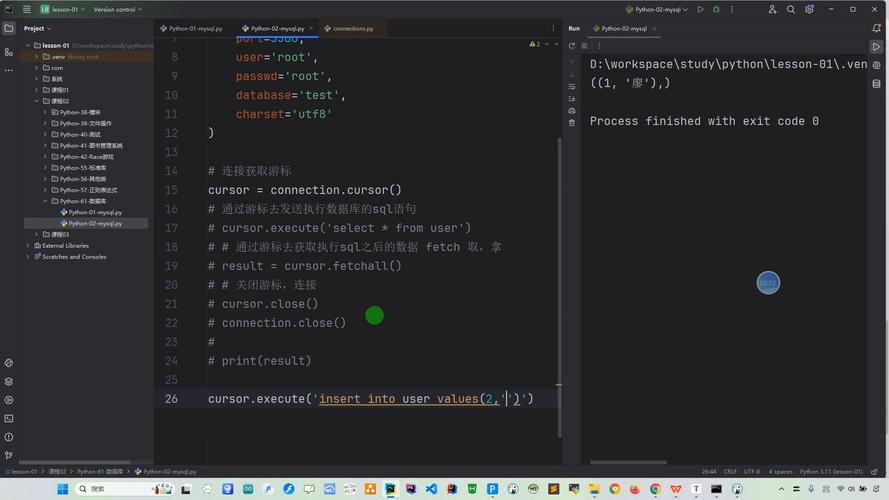
Task: Open Python 3.11 interpreter selector
Action: (831, 472)
